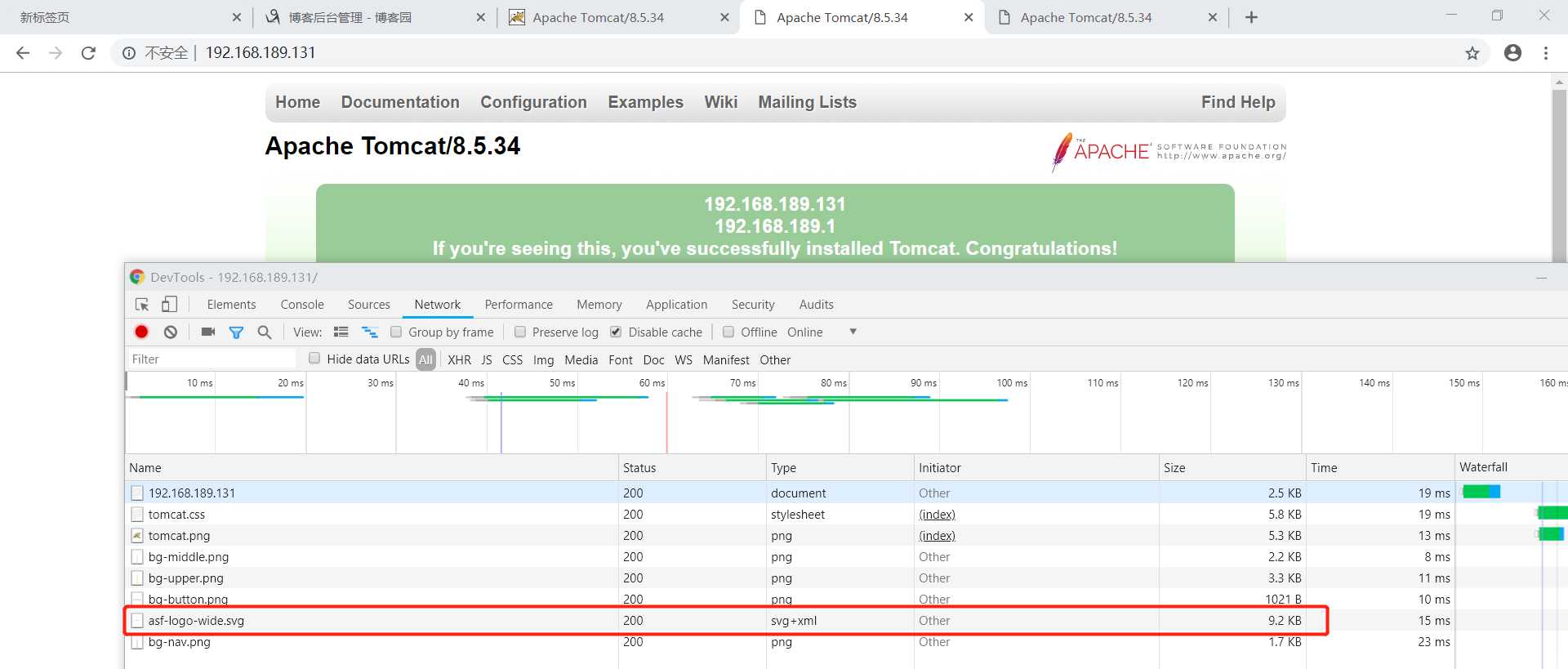Click the browser back arrow
Screen dimensions: 1568x669
23,53
